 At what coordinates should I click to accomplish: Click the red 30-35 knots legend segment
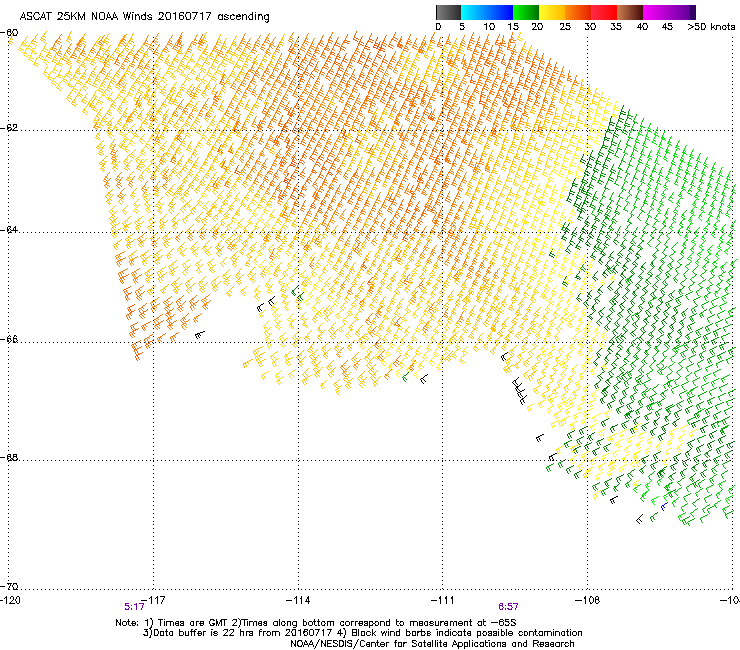604,12
